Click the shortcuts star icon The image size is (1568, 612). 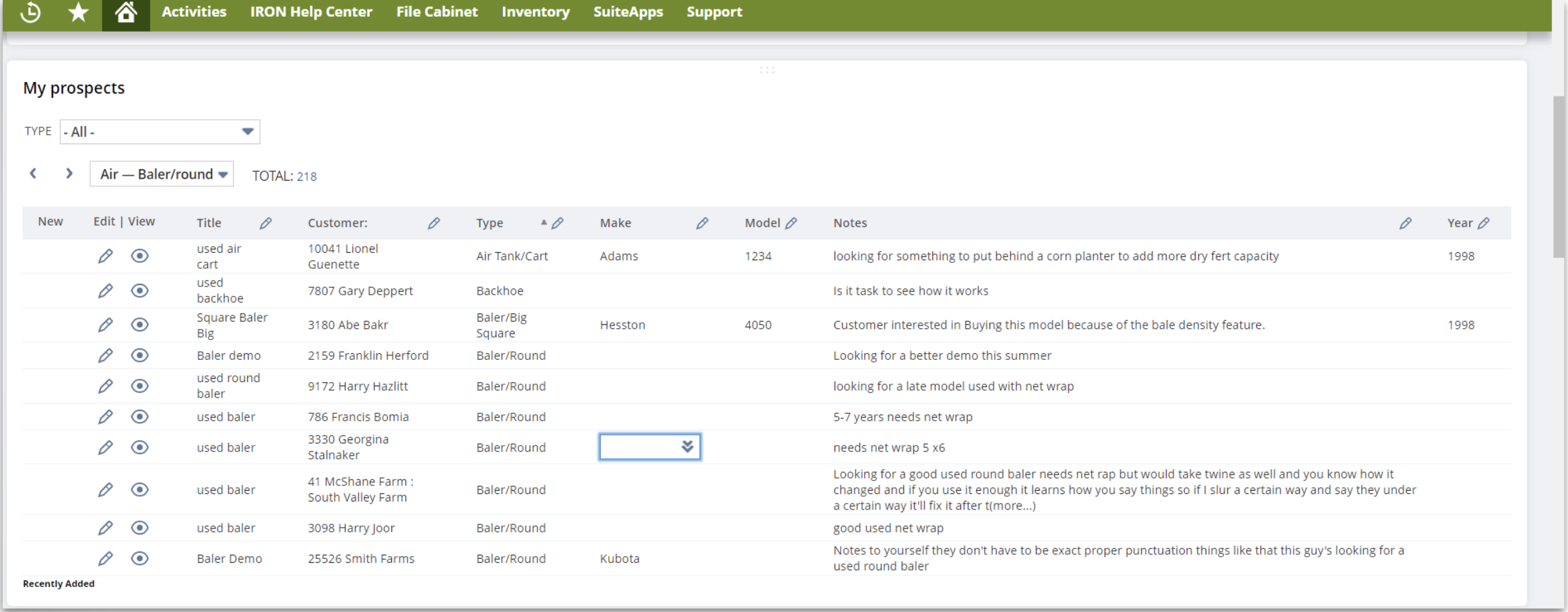(x=79, y=12)
